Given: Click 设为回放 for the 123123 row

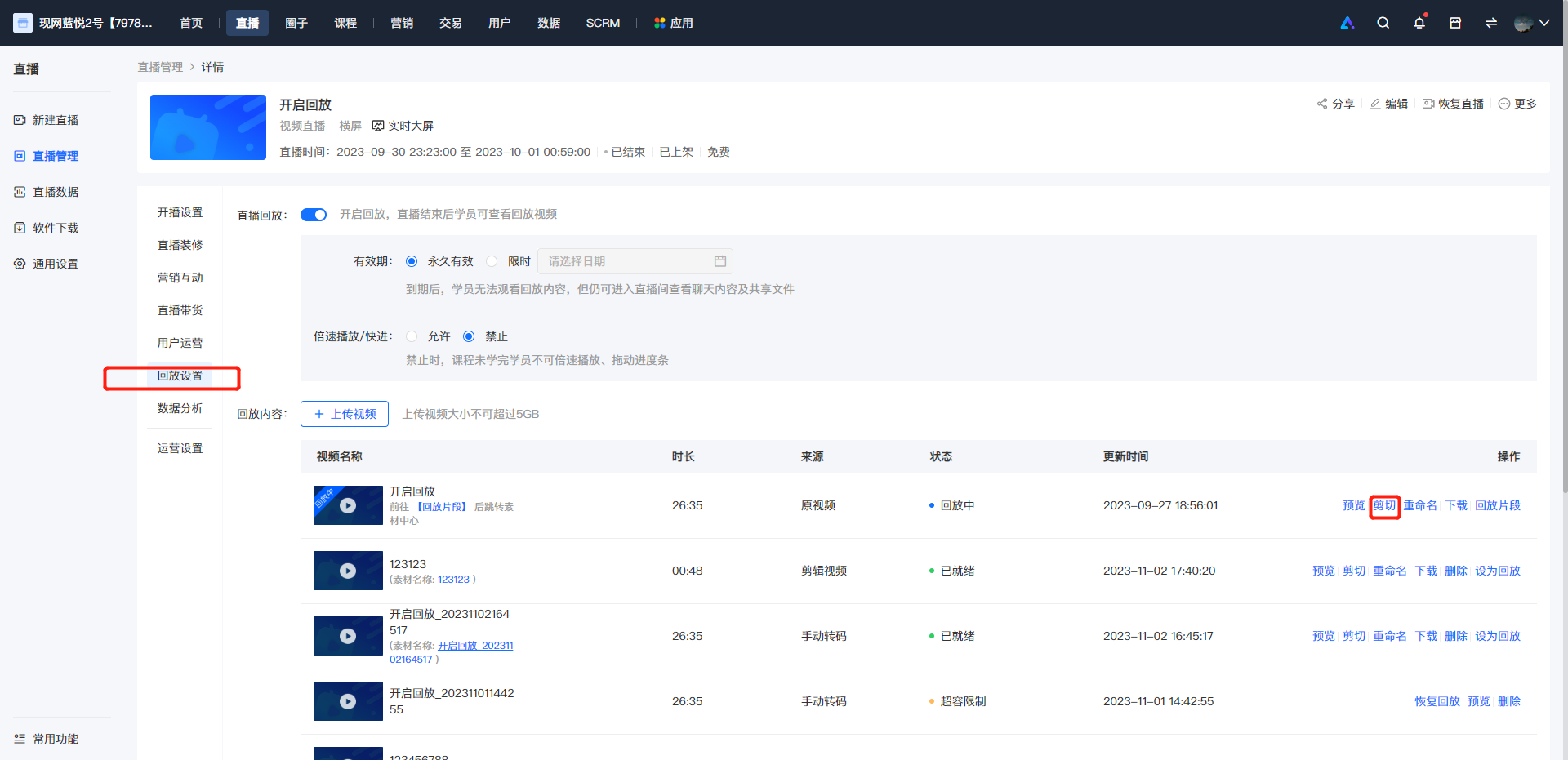Looking at the screenshot, I should pos(1498,571).
